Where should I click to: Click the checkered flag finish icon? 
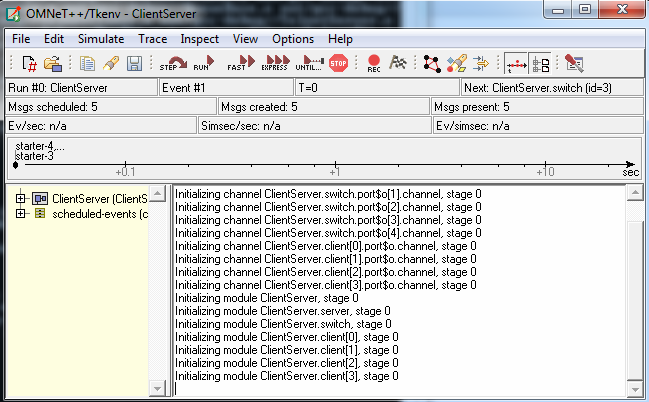pyautogui.click(x=398, y=63)
